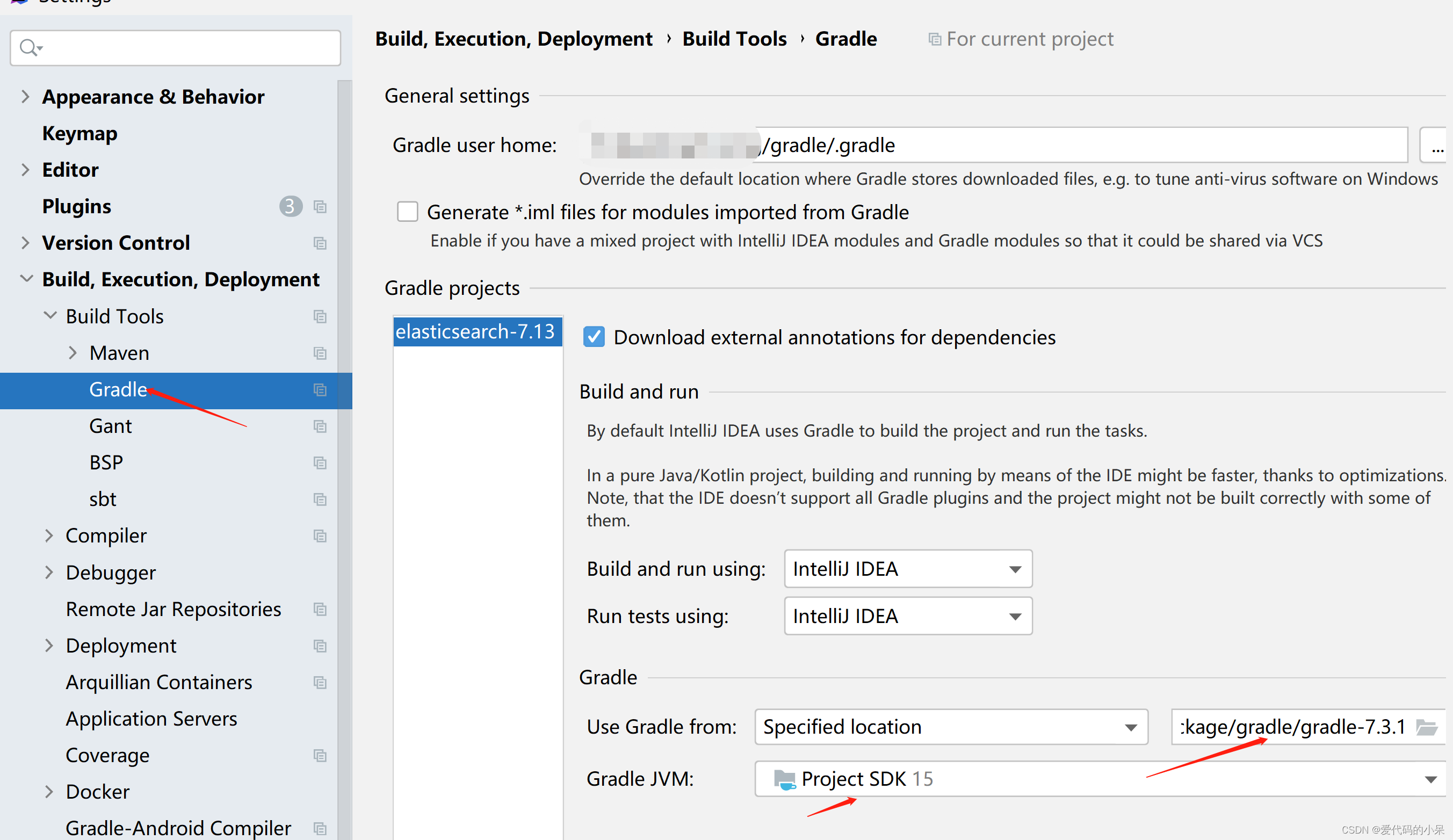Click the project-level icon next to Deployment
The image size is (1453, 840).
[x=320, y=646]
